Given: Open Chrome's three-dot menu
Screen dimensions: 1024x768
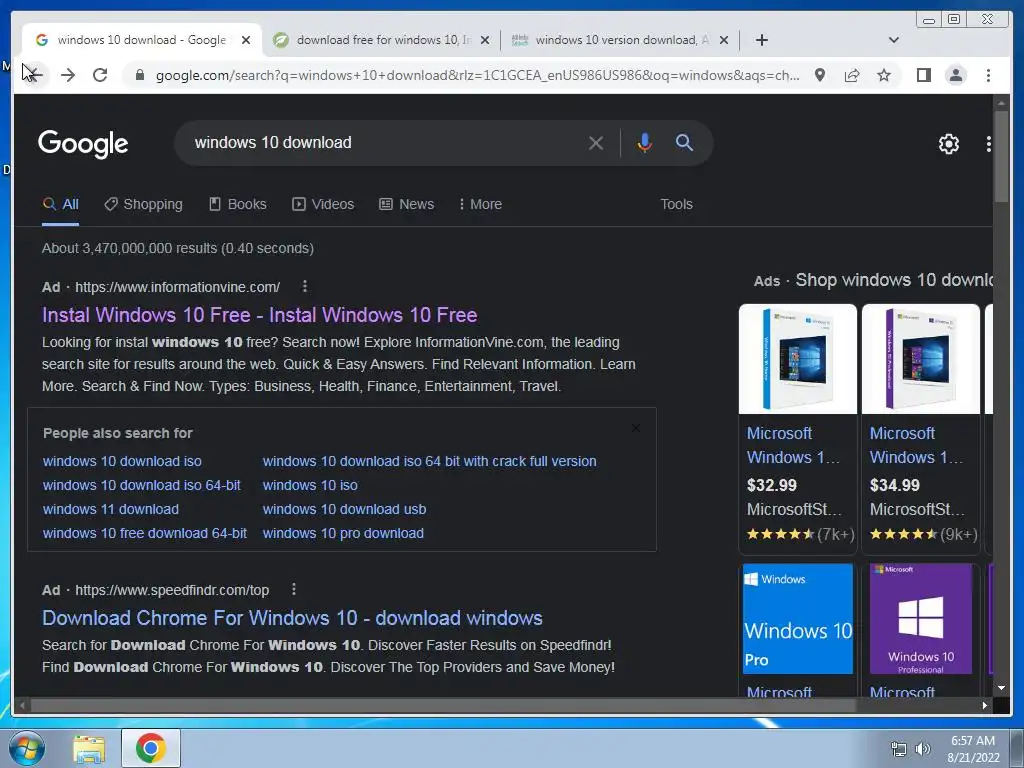Looking at the screenshot, I should pyautogui.click(x=988, y=75).
